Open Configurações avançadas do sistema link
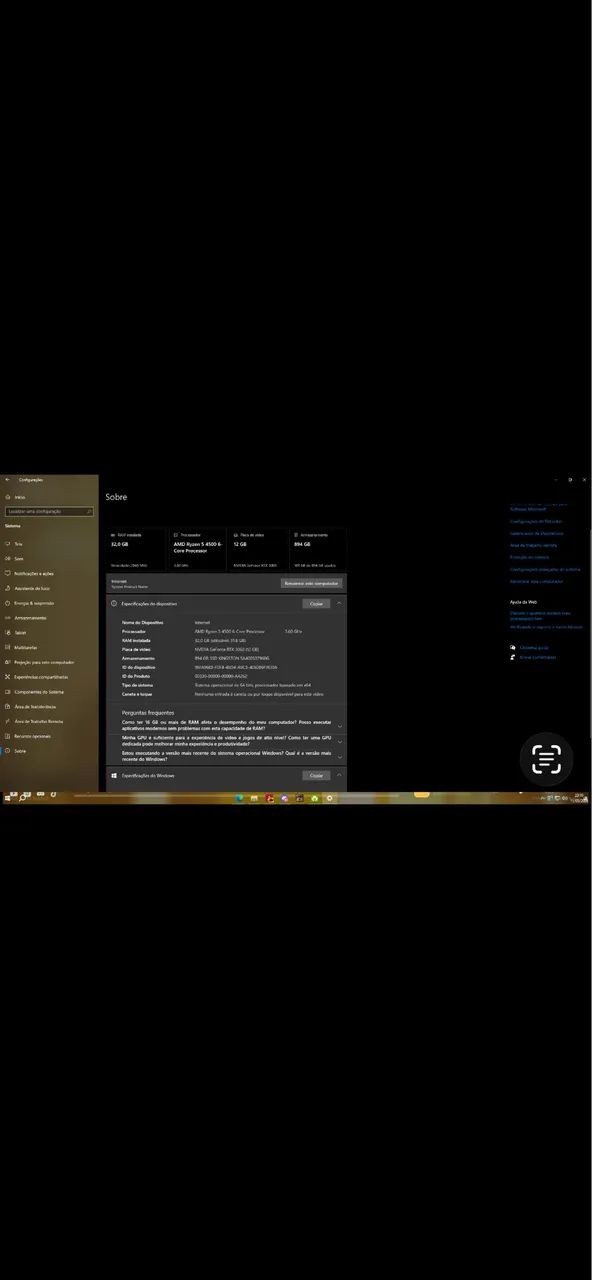The height and width of the screenshot is (1280, 592). (545, 569)
